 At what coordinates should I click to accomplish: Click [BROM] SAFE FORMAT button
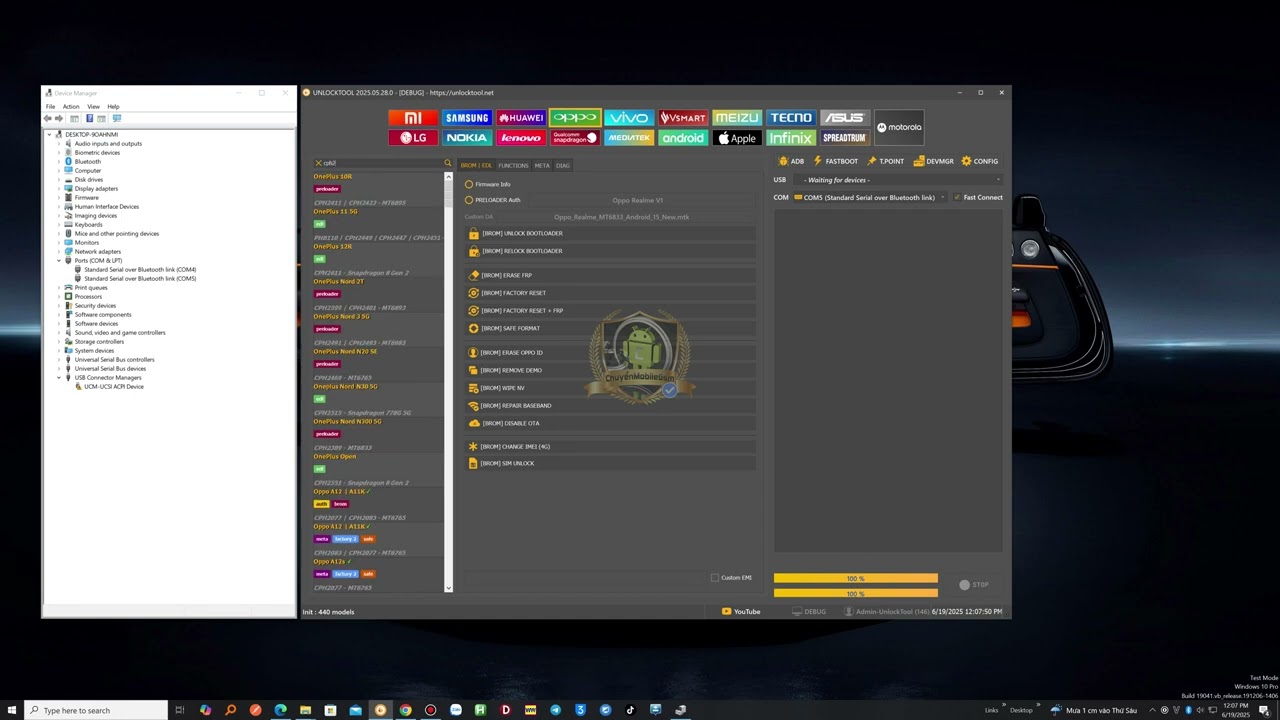610,328
